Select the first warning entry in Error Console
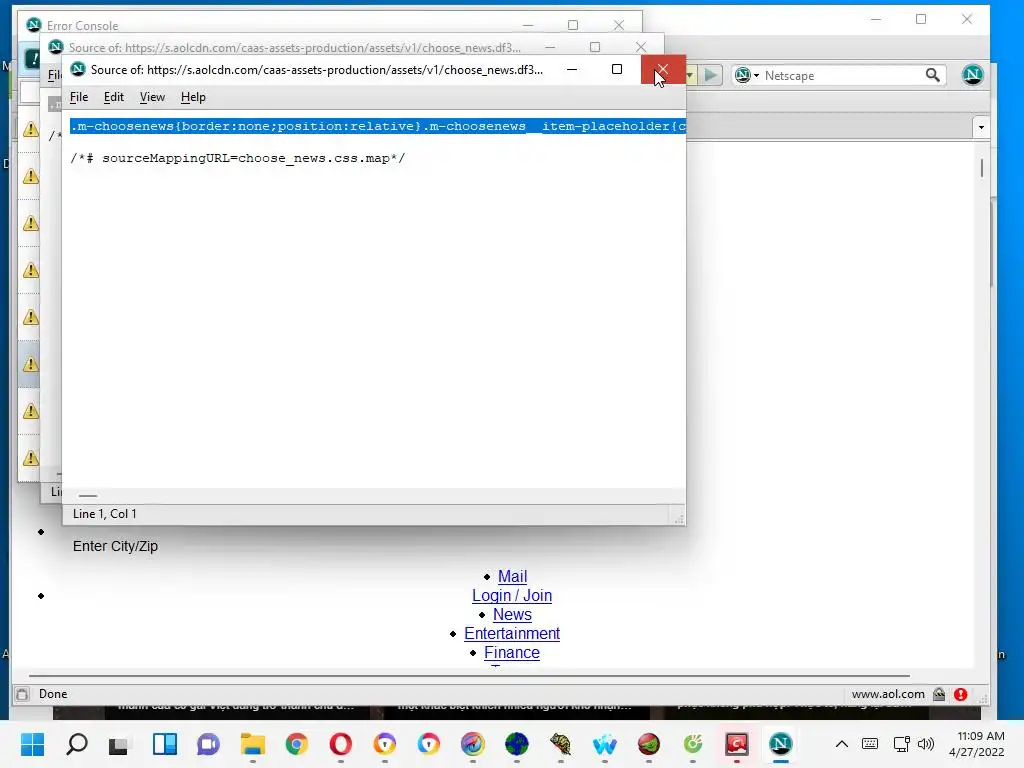The height and width of the screenshot is (768, 1024). tap(31, 129)
